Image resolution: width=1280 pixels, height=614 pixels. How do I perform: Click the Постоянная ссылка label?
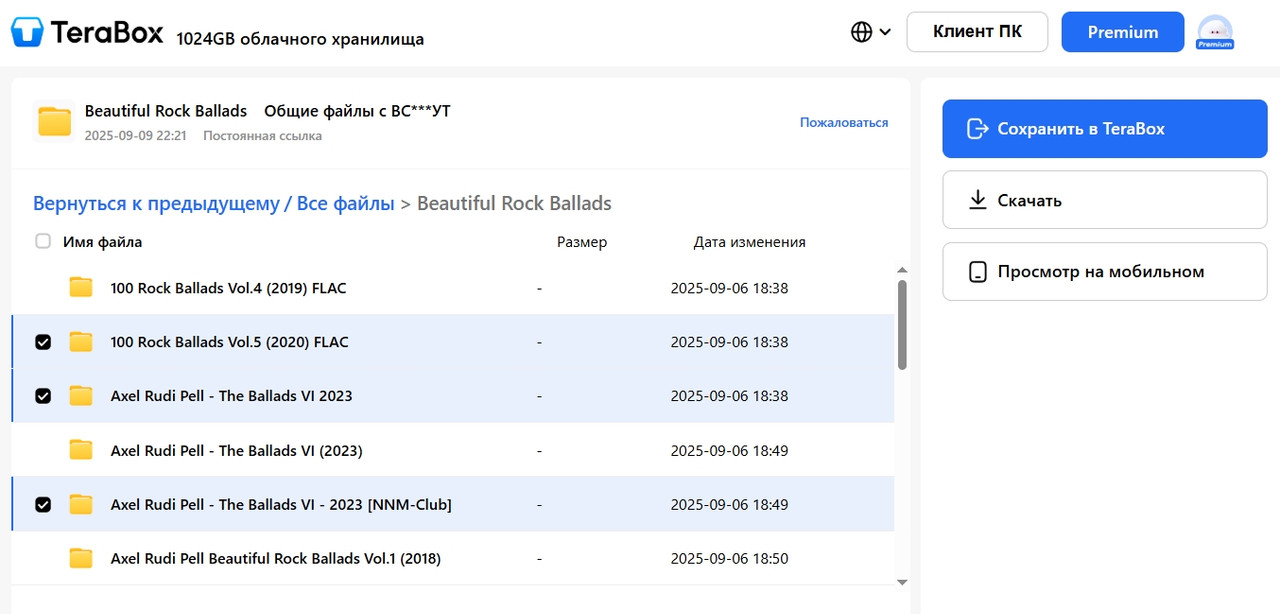(262, 135)
